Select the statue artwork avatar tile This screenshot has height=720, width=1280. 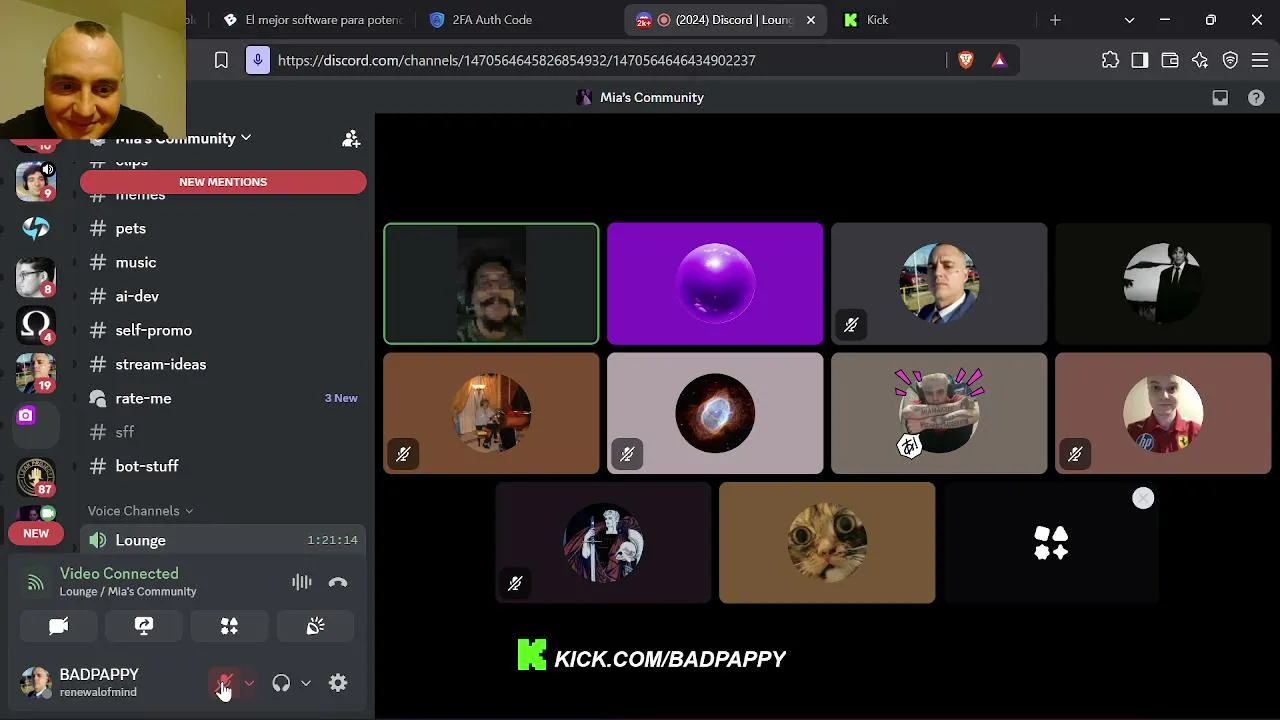coord(603,543)
